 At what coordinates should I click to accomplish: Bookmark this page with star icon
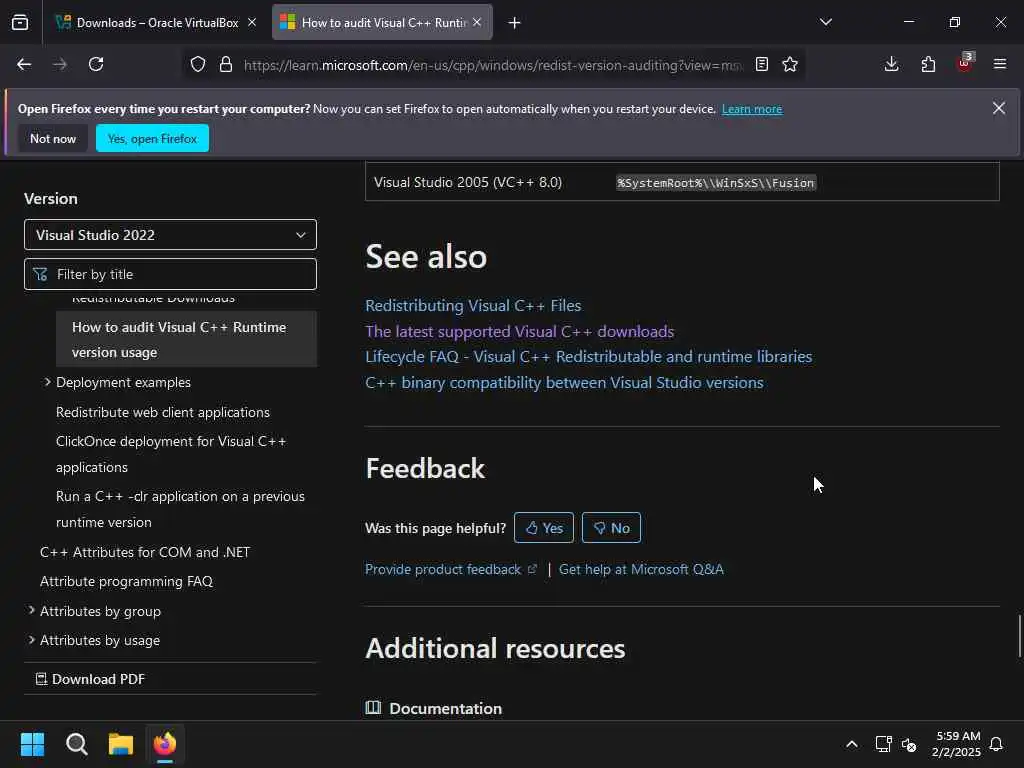coord(790,64)
